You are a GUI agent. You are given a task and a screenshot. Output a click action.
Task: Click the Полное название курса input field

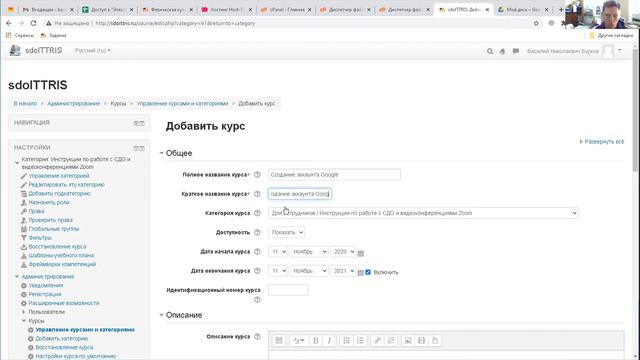click(334, 175)
